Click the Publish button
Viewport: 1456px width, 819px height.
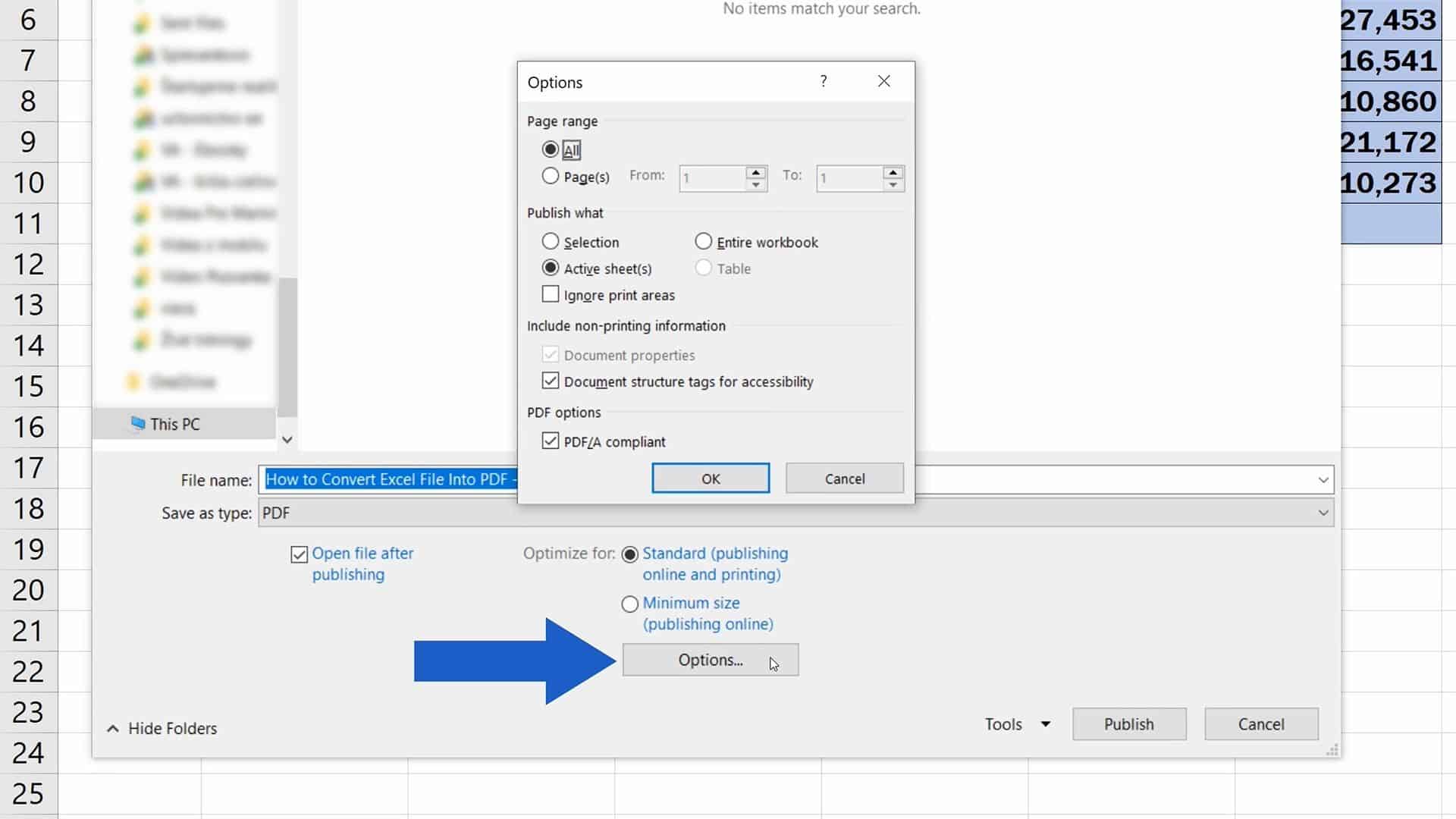pyautogui.click(x=1129, y=724)
